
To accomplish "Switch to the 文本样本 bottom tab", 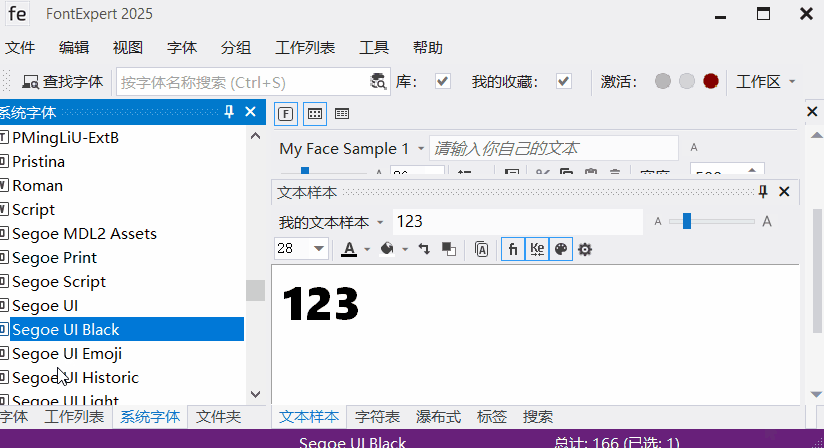I will [x=309, y=417].
